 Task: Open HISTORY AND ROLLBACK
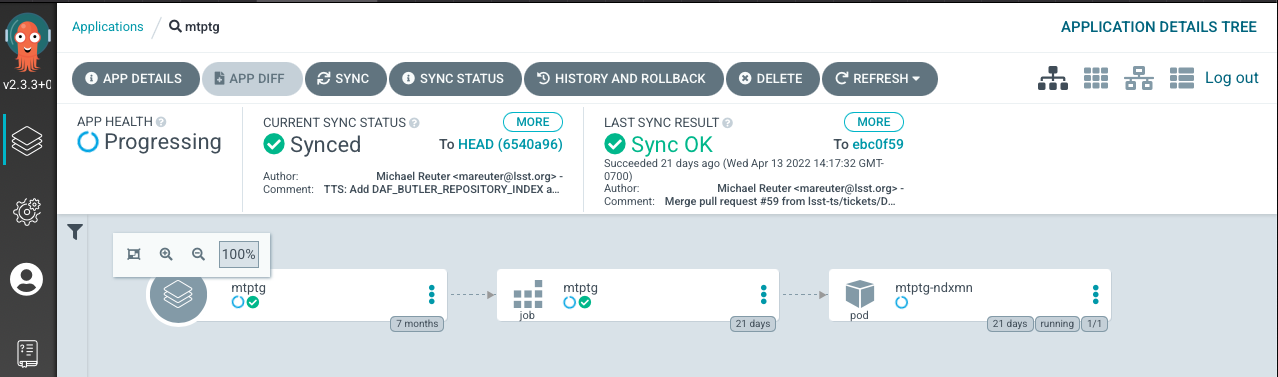click(x=622, y=79)
